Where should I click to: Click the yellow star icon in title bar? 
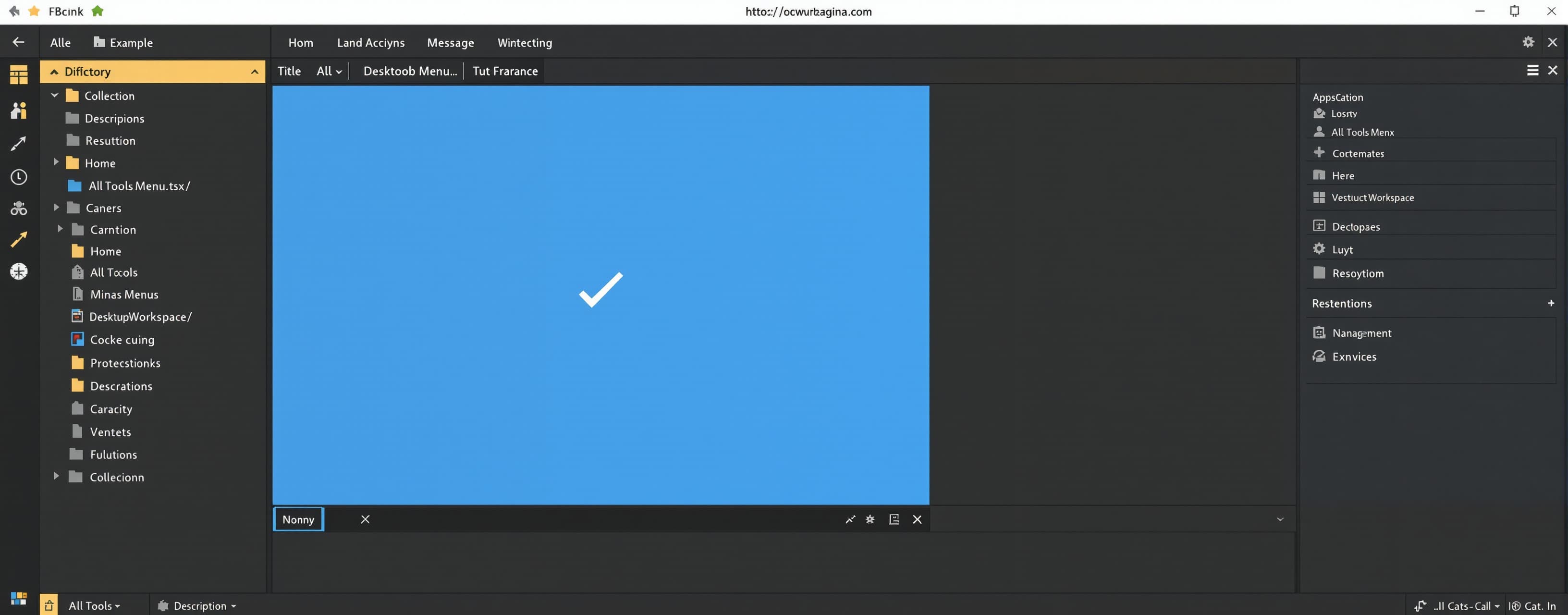click(x=34, y=11)
